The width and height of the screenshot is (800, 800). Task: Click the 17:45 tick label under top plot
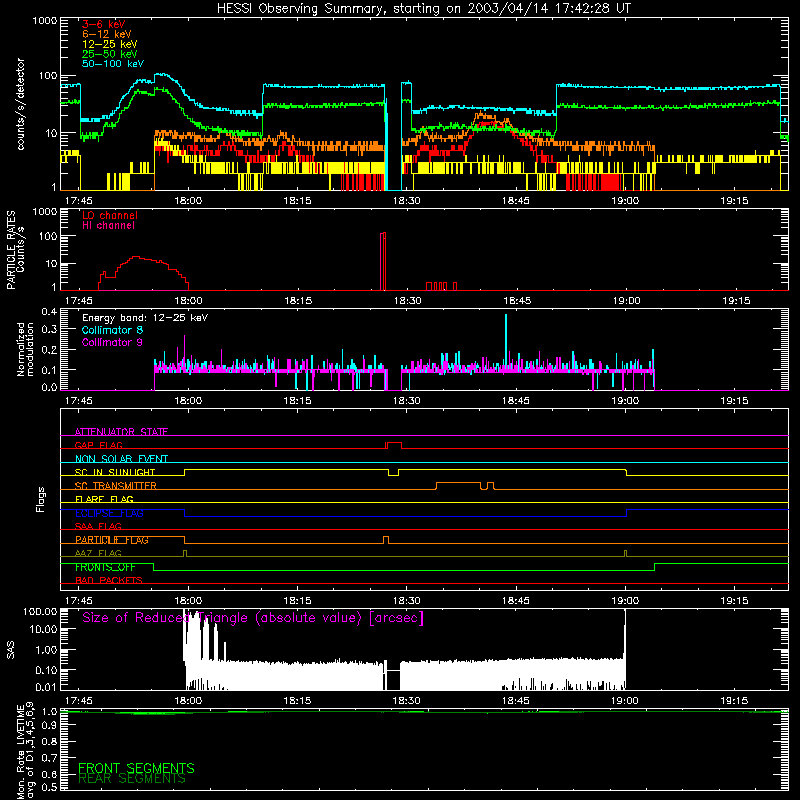[79, 201]
